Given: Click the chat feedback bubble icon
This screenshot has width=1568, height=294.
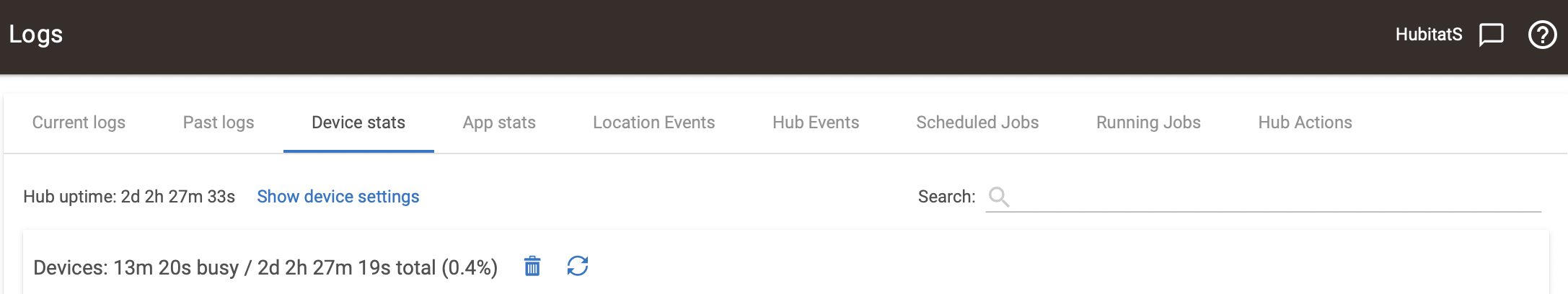Looking at the screenshot, I should pos(1491,35).
